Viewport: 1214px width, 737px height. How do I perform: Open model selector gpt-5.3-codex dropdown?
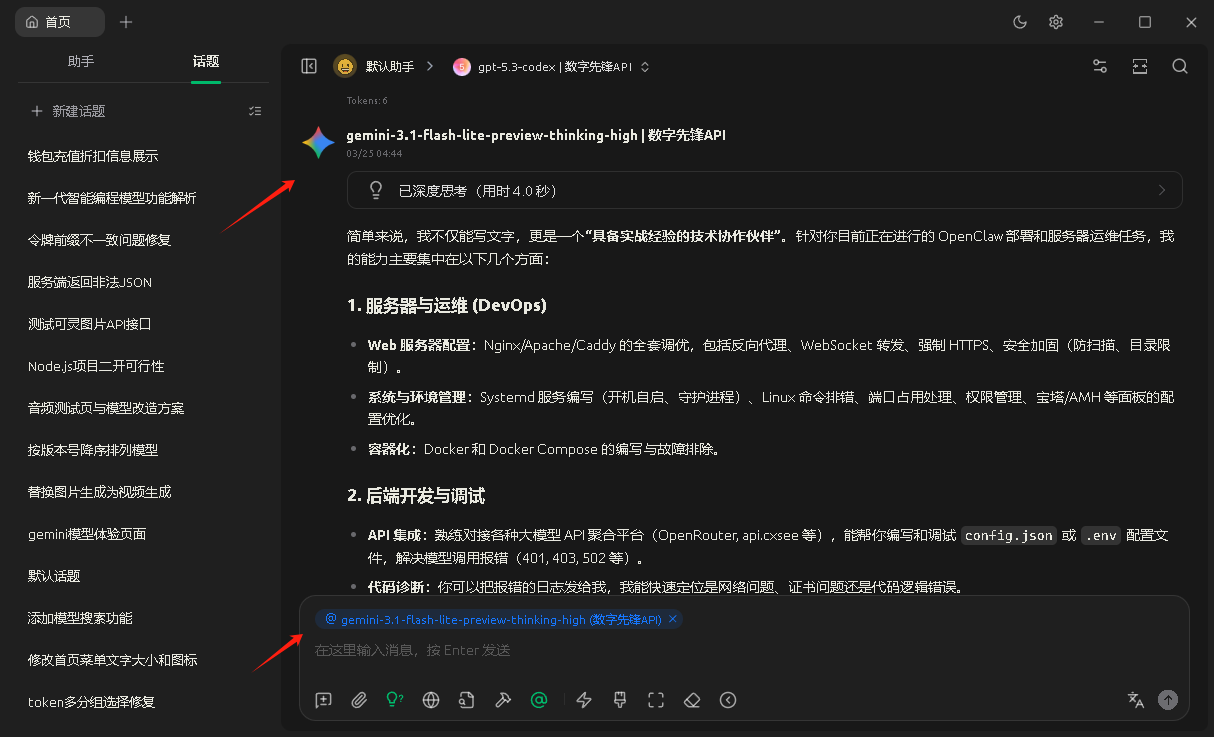click(551, 67)
